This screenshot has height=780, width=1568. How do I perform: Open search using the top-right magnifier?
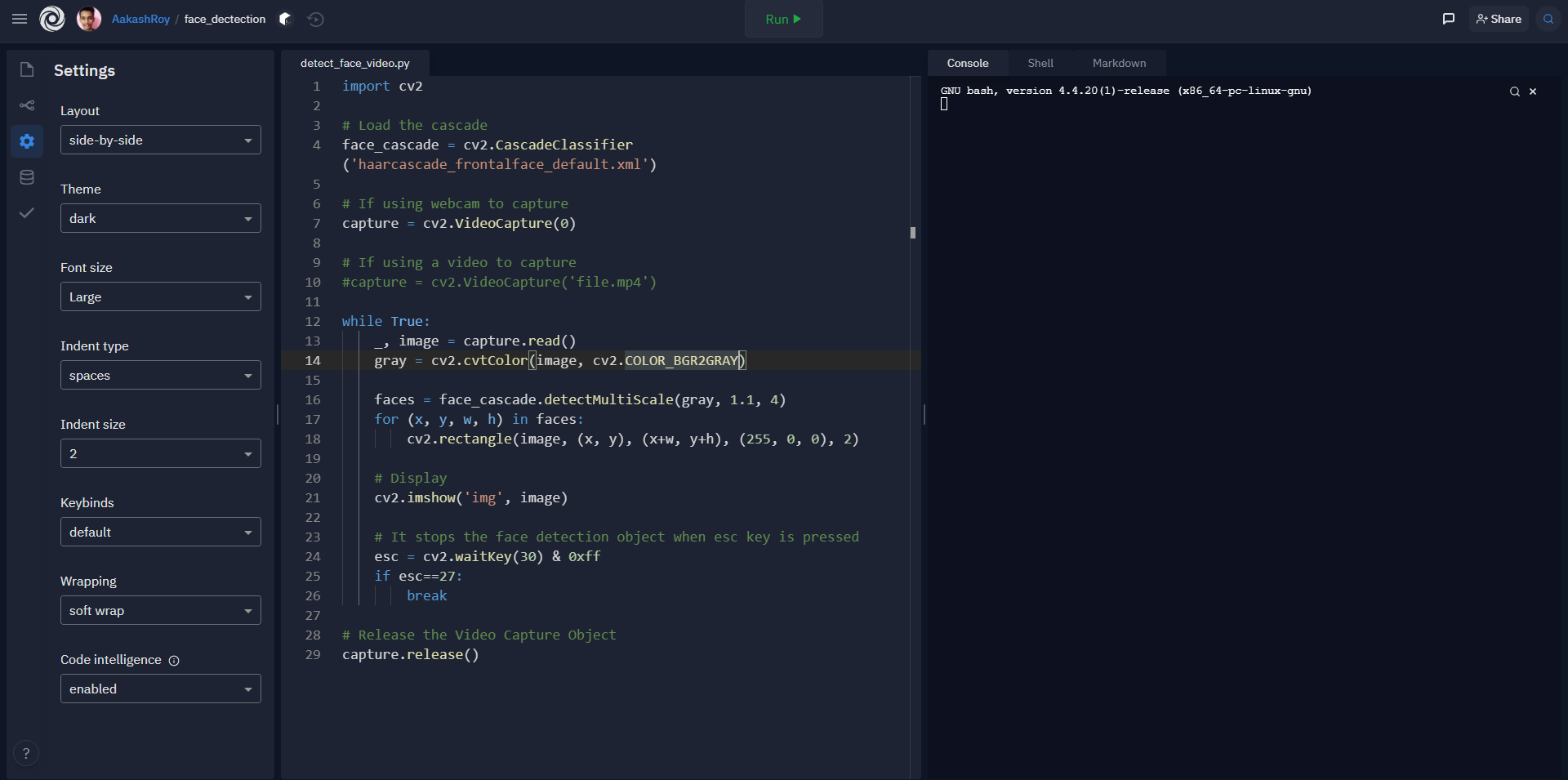[1548, 19]
